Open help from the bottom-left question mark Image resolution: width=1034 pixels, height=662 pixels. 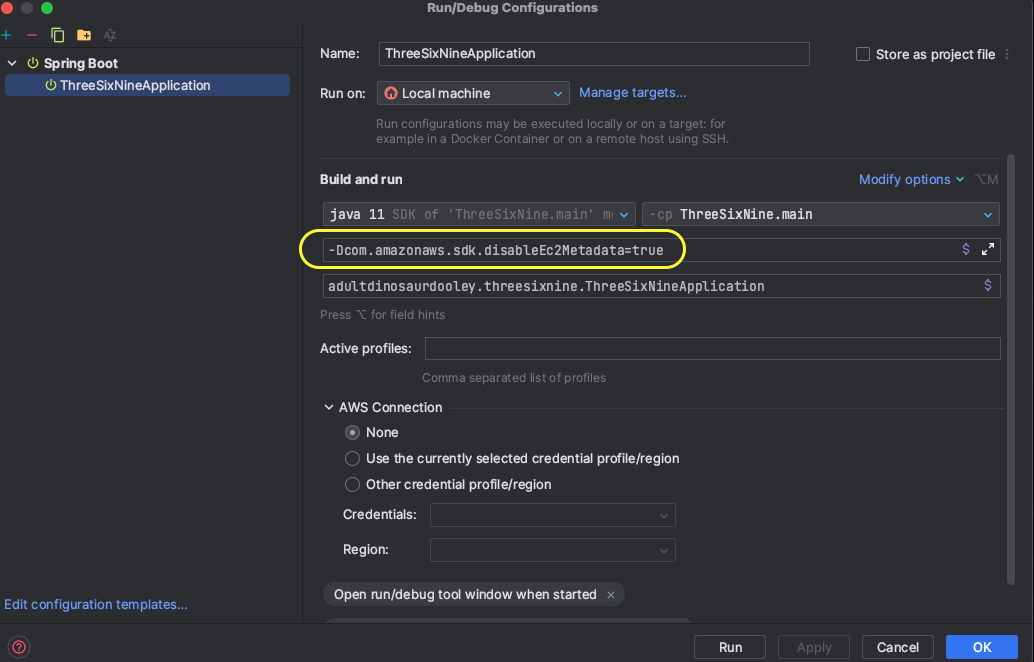tap(18, 647)
